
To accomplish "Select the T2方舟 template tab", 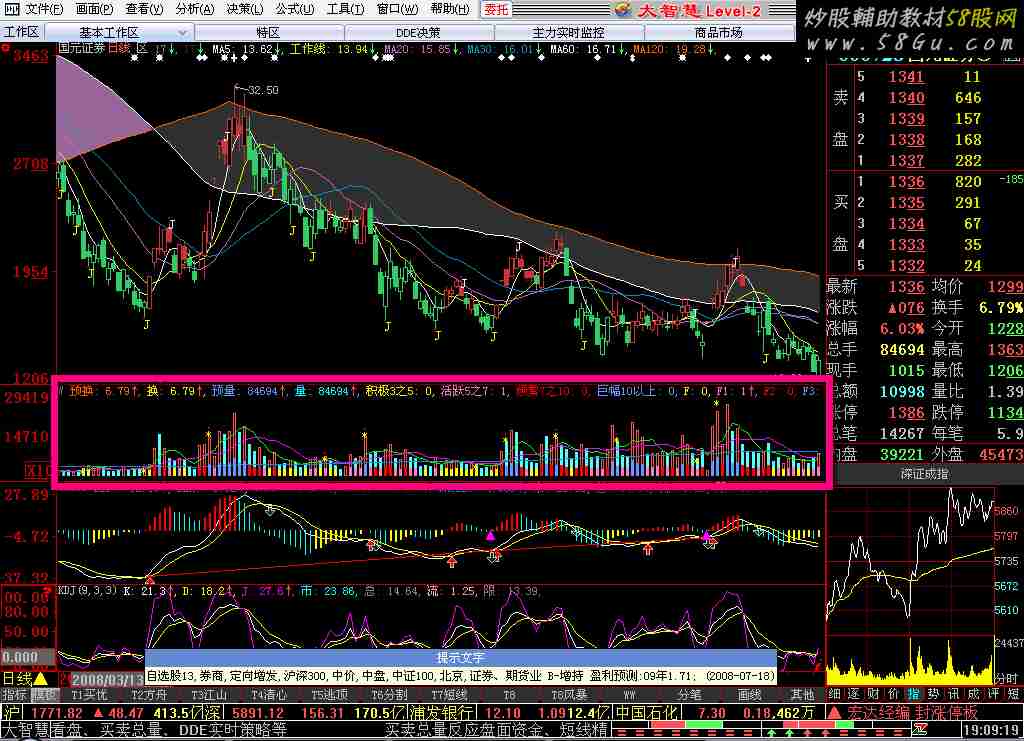I will click(x=149, y=695).
